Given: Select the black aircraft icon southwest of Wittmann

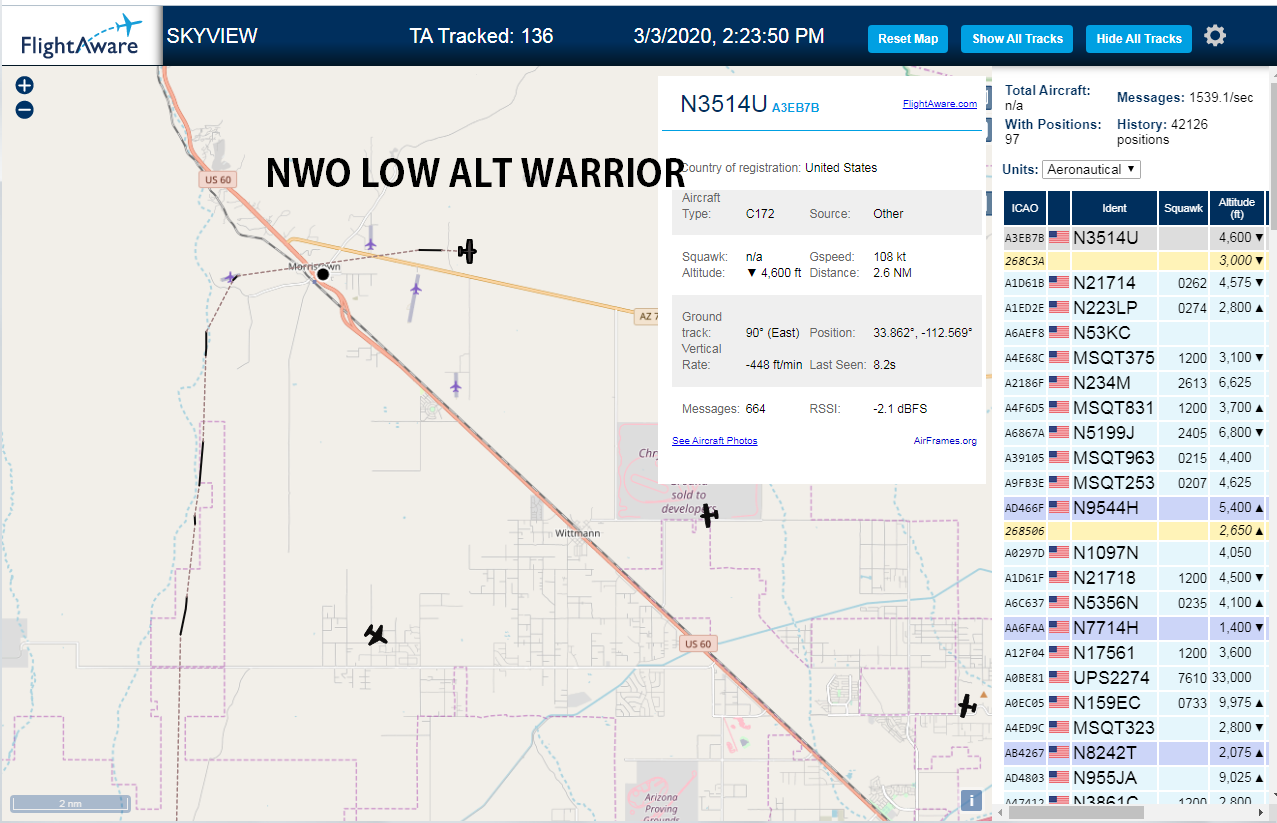Looking at the screenshot, I should [x=376, y=634].
